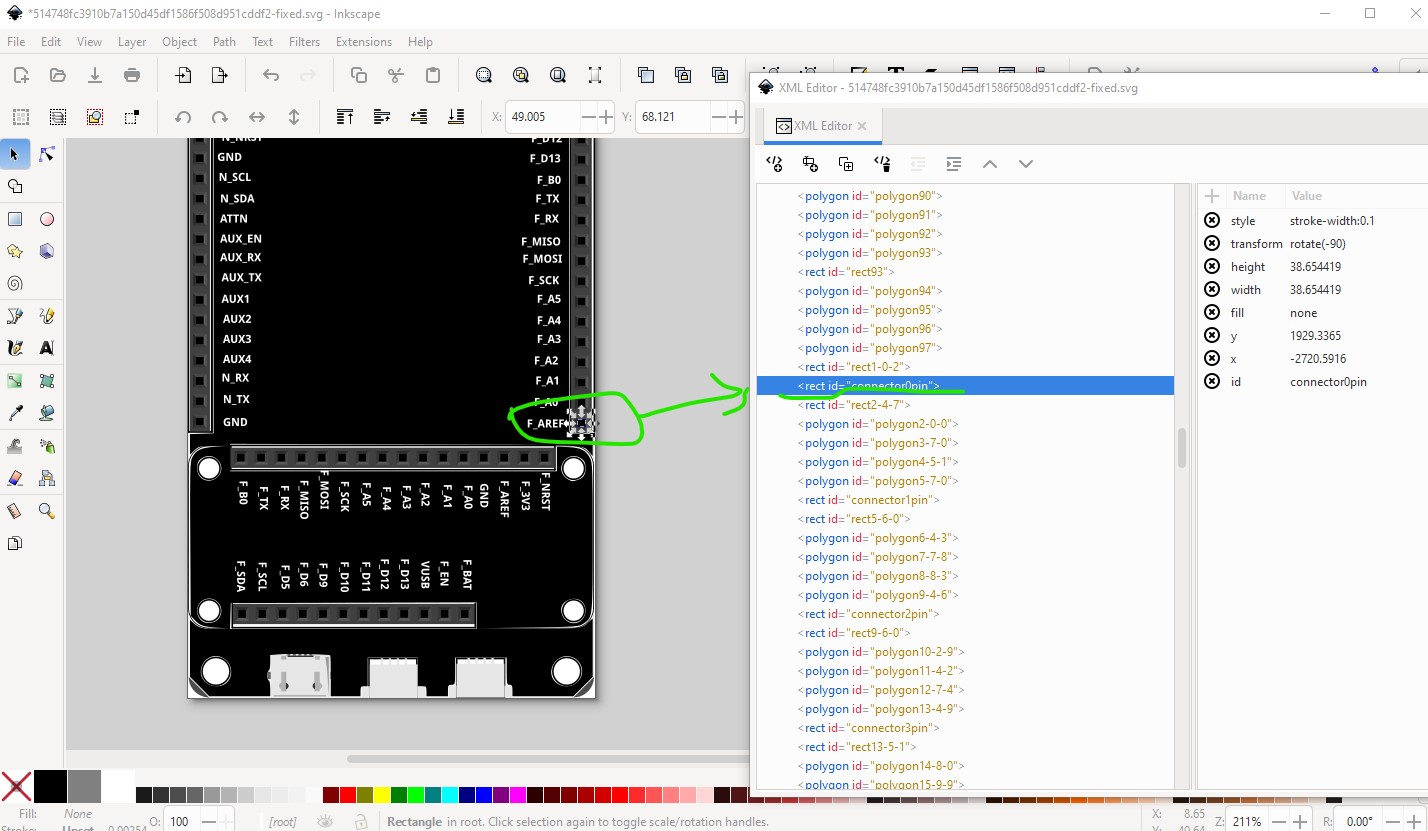Select the Measure ruler tool
This screenshot has height=831, width=1428.
click(x=15, y=510)
